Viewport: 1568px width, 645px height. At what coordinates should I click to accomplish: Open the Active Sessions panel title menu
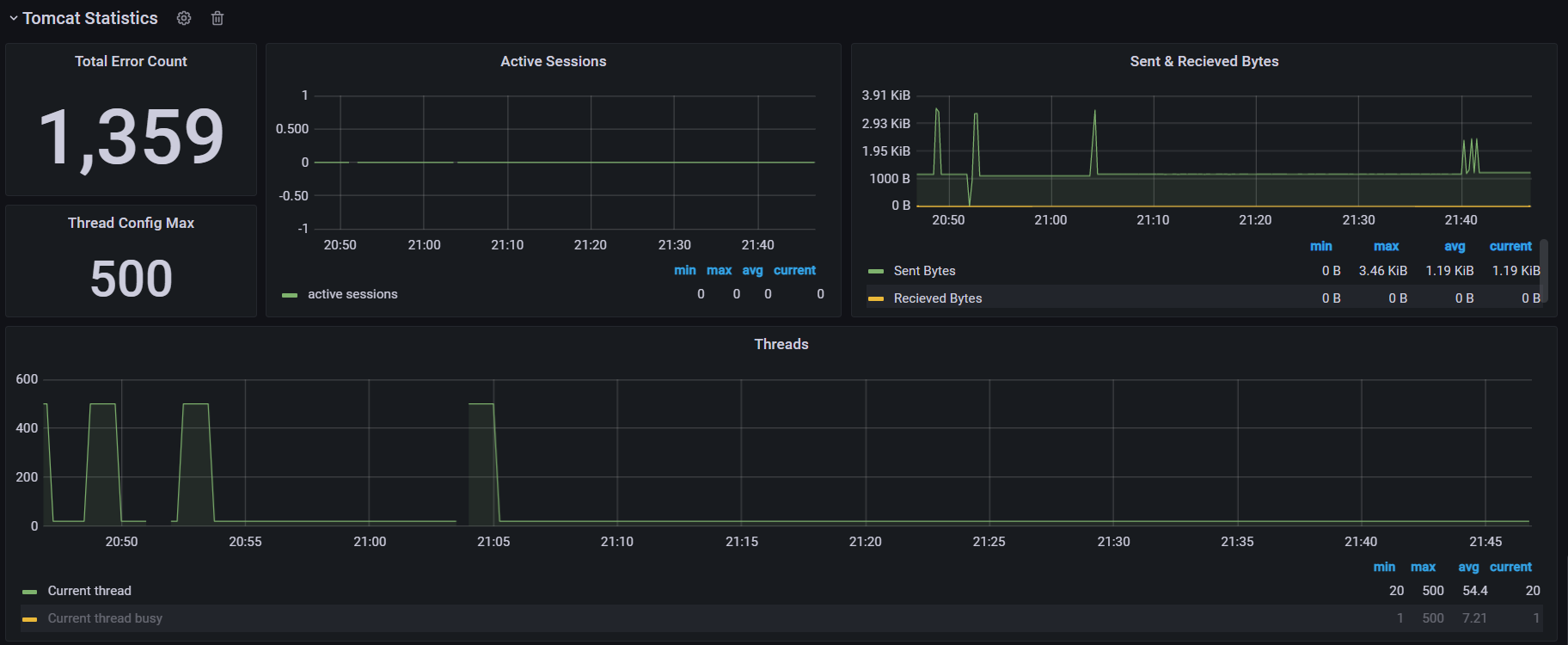coord(554,61)
